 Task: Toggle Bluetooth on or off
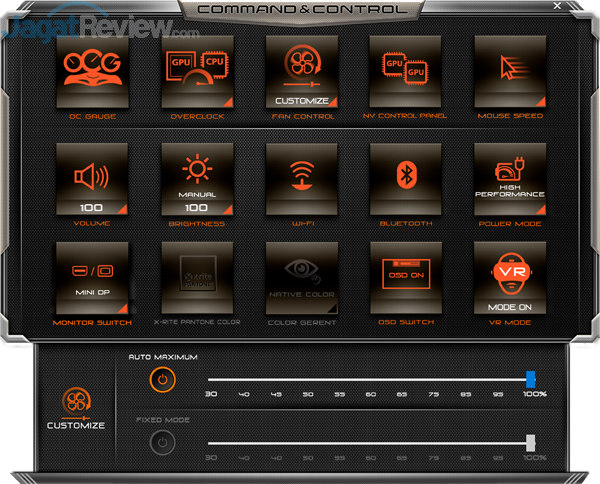(x=405, y=178)
